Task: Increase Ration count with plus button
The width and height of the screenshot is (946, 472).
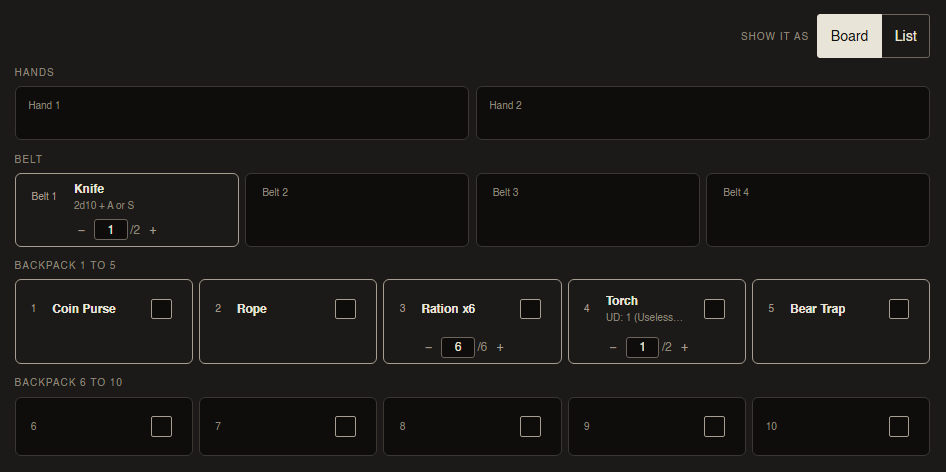Action: click(x=500, y=347)
